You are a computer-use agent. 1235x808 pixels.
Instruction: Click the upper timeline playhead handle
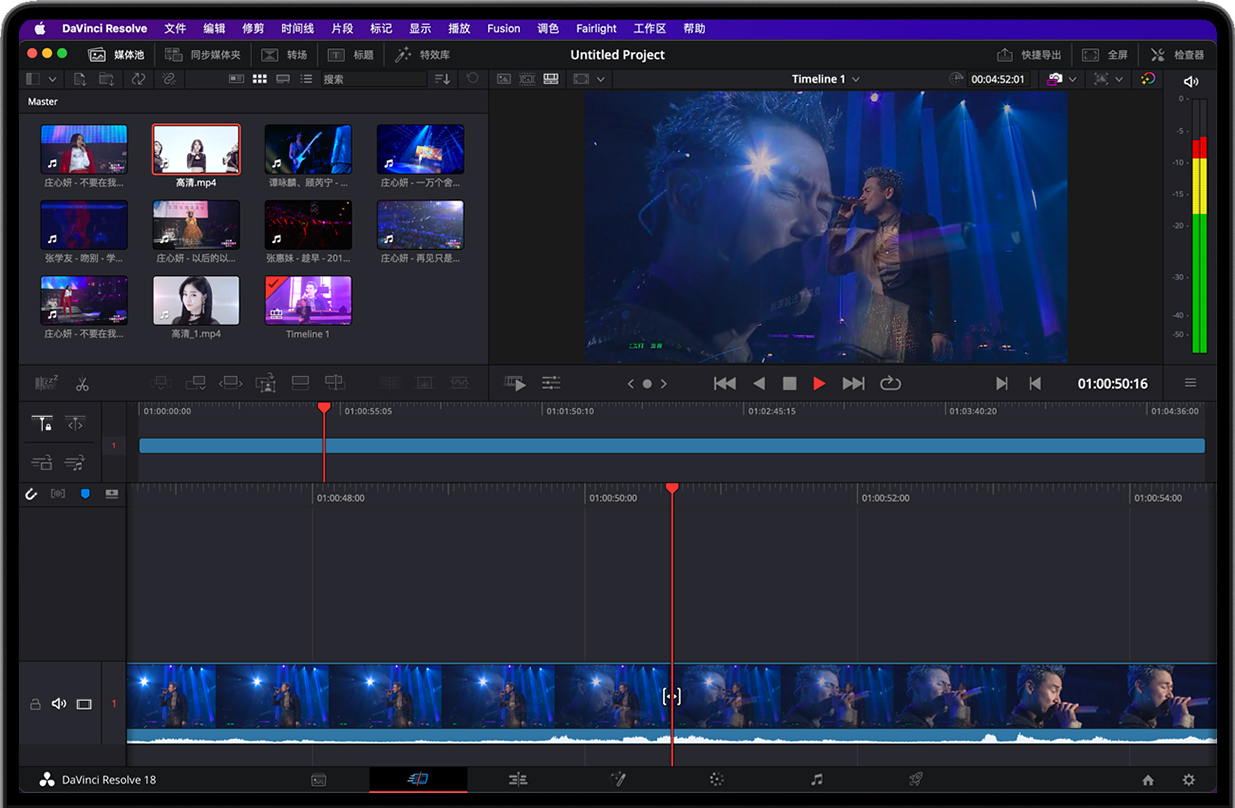(x=324, y=408)
